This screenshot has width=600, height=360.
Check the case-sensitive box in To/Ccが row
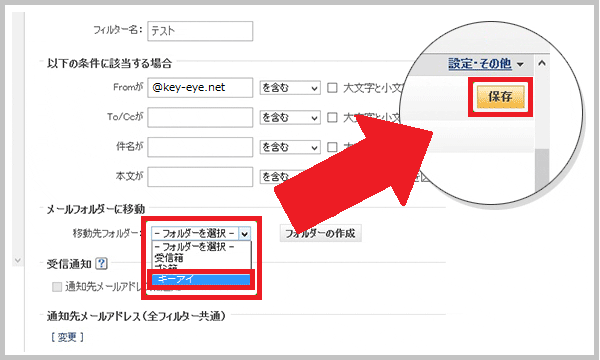(x=332, y=117)
